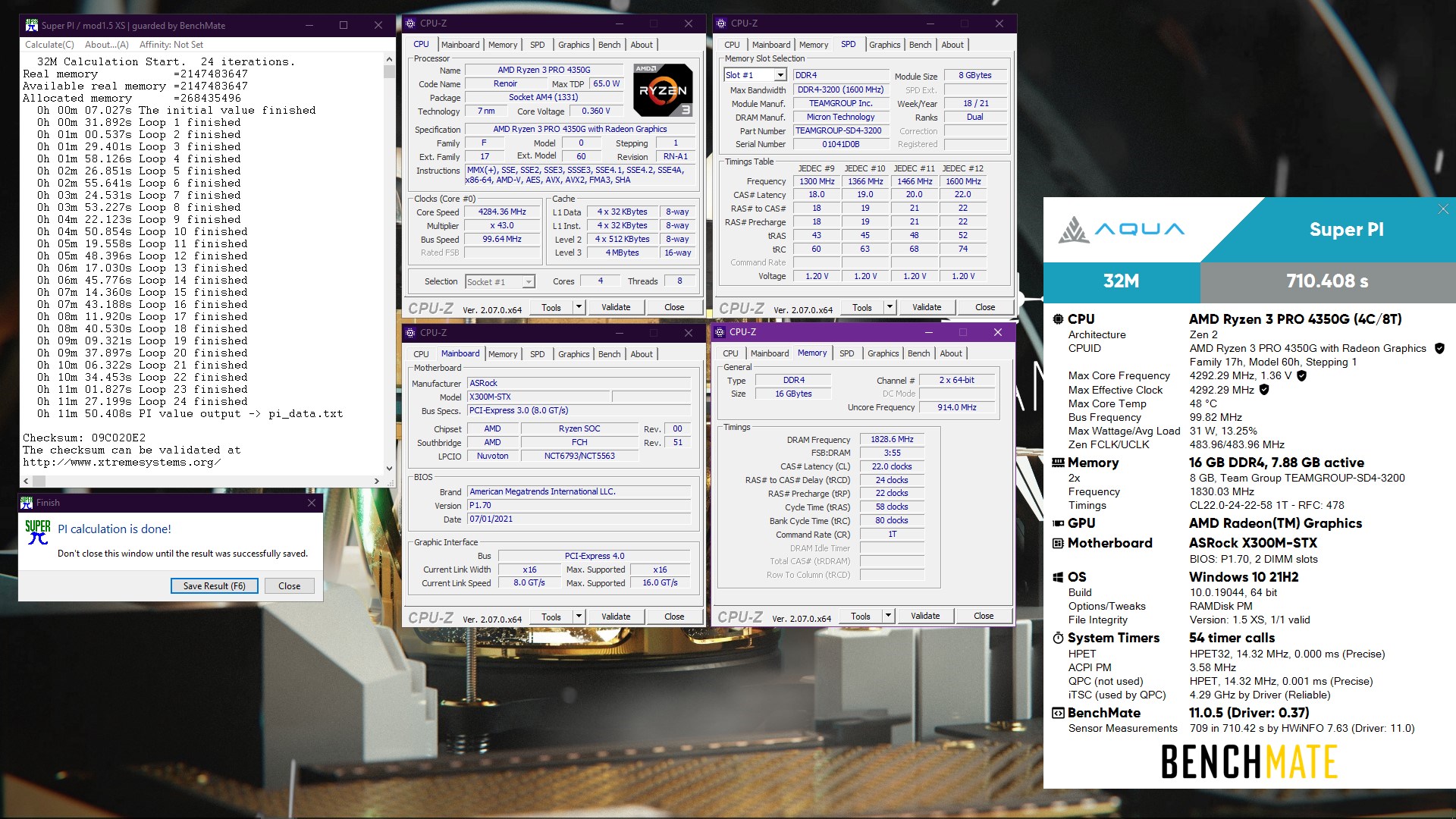
Task: Close the Finish dialog with its X
Action: [x=311, y=503]
